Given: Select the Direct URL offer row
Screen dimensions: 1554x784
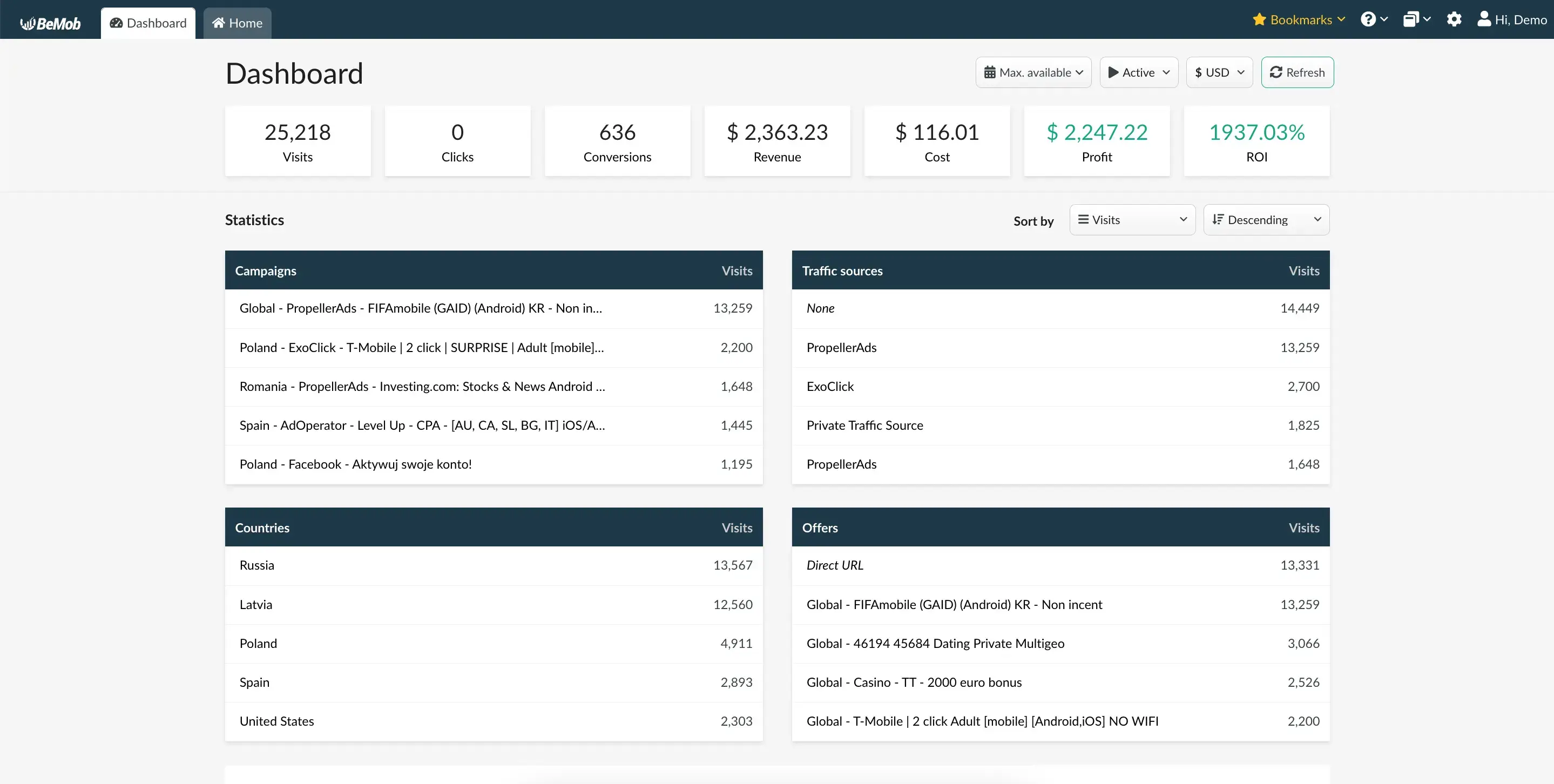Looking at the screenshot, I should tap(1061, 566).
